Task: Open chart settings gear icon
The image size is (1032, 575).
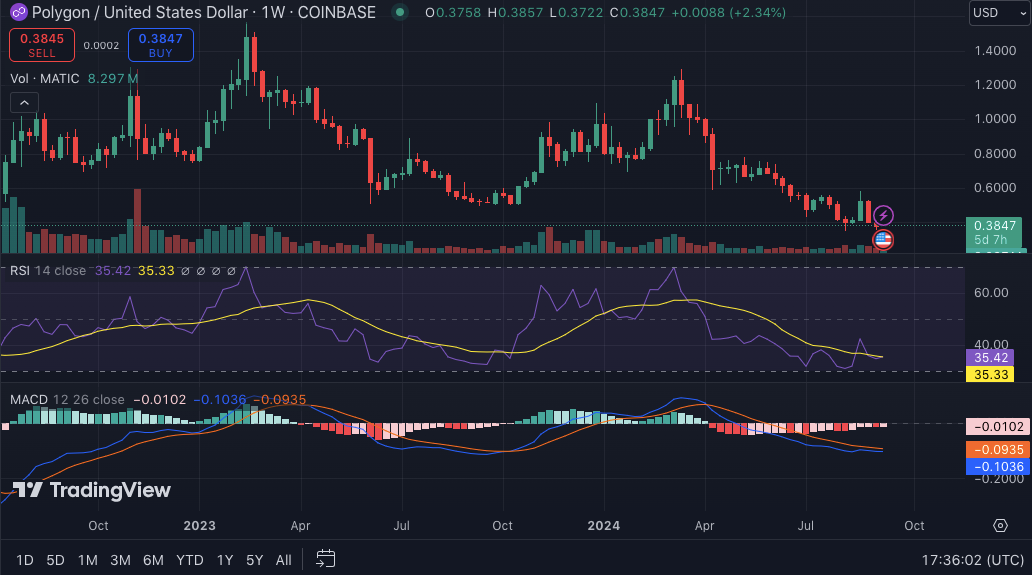Action: point(1000,525)
